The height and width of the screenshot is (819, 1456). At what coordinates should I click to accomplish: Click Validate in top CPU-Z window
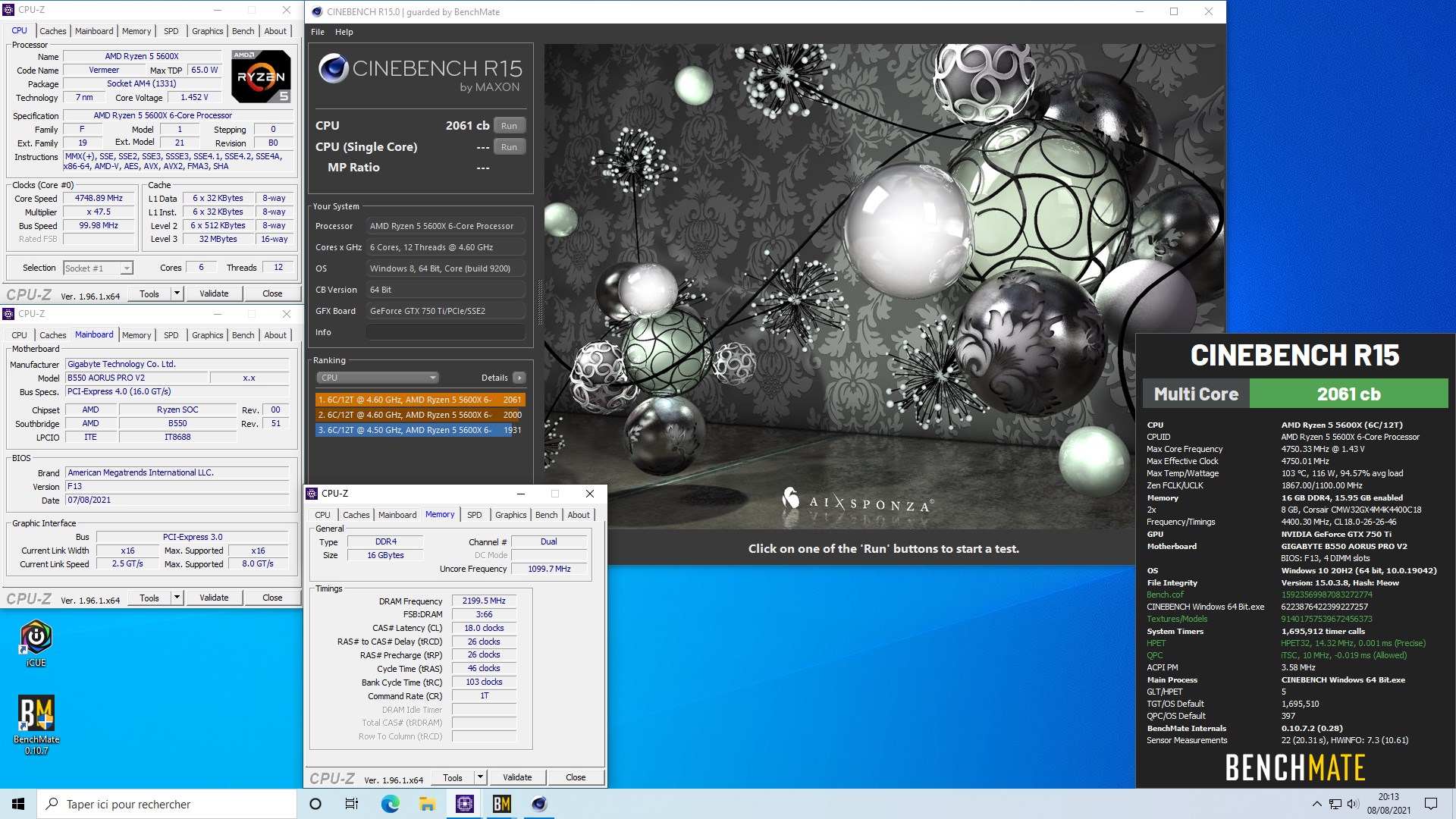[214, 293]
